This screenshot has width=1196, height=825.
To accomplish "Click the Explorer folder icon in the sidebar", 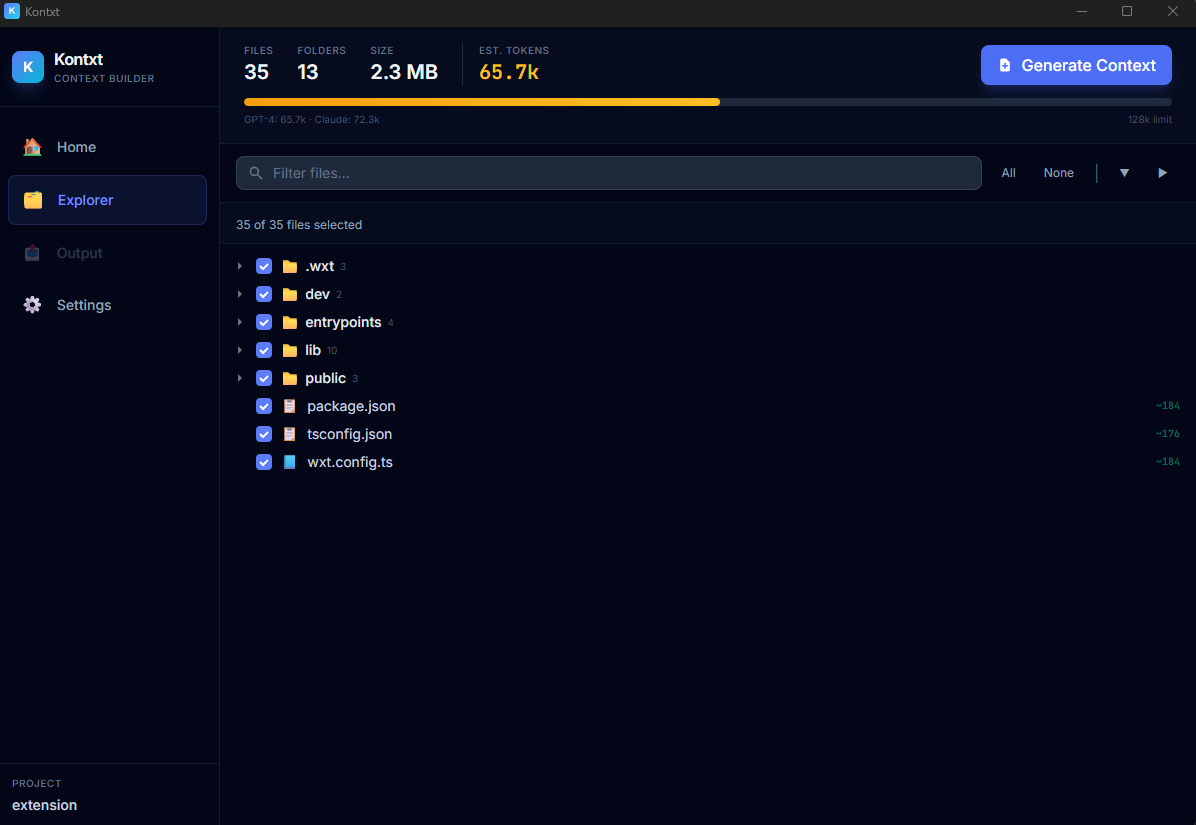I will 33,200.
